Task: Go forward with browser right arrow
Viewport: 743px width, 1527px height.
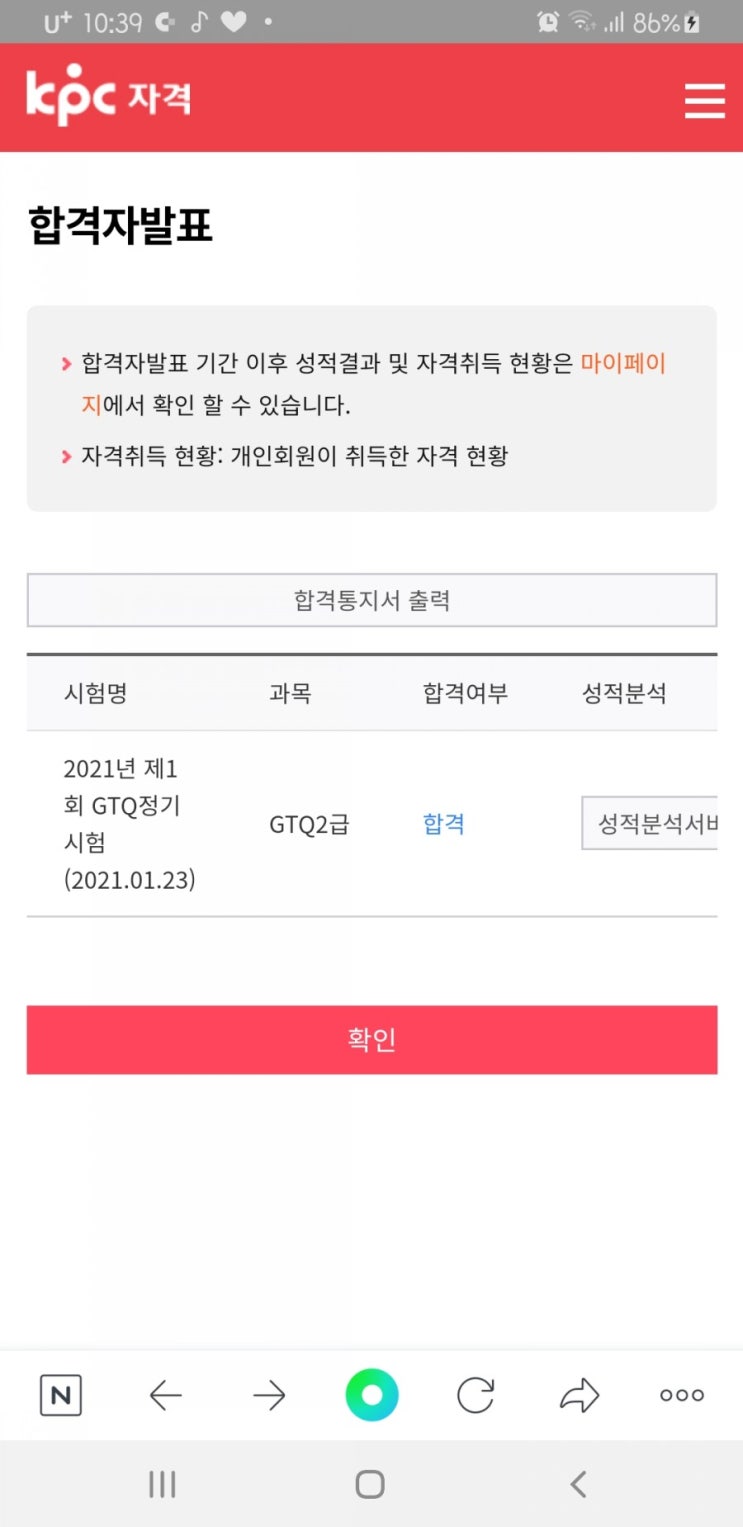Action: [x=270, y=1396]
